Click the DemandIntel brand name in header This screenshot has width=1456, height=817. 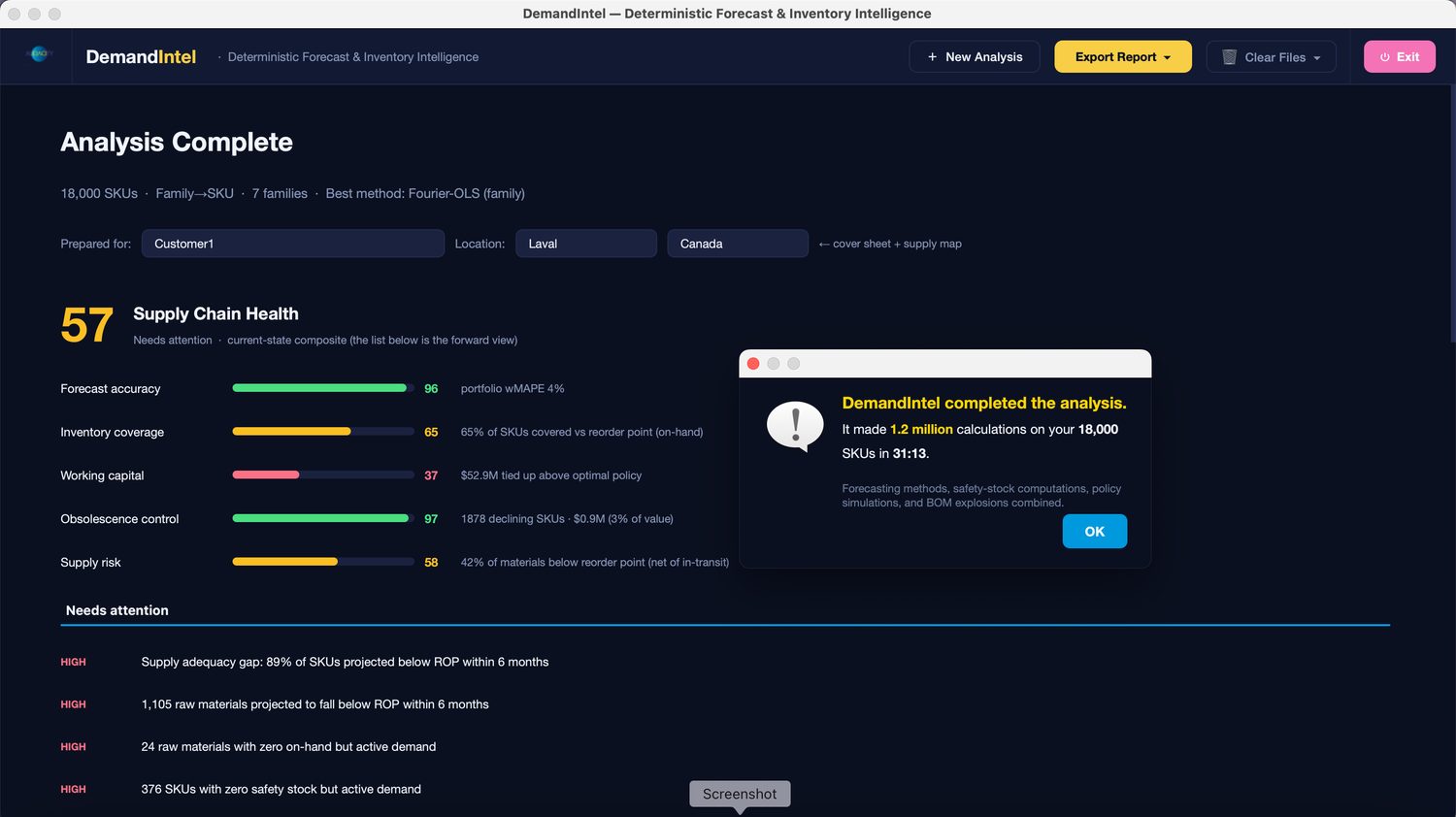point(141,57)
